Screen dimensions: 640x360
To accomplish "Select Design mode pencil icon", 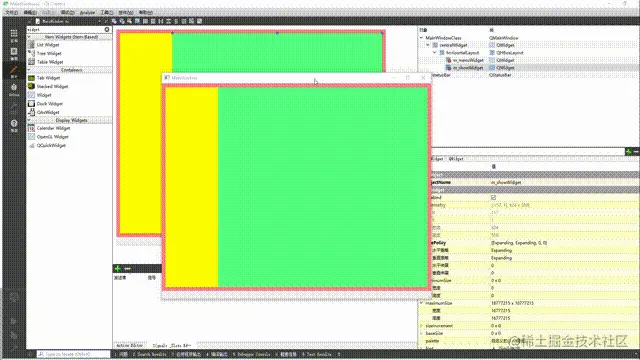I will pos(14,71).
